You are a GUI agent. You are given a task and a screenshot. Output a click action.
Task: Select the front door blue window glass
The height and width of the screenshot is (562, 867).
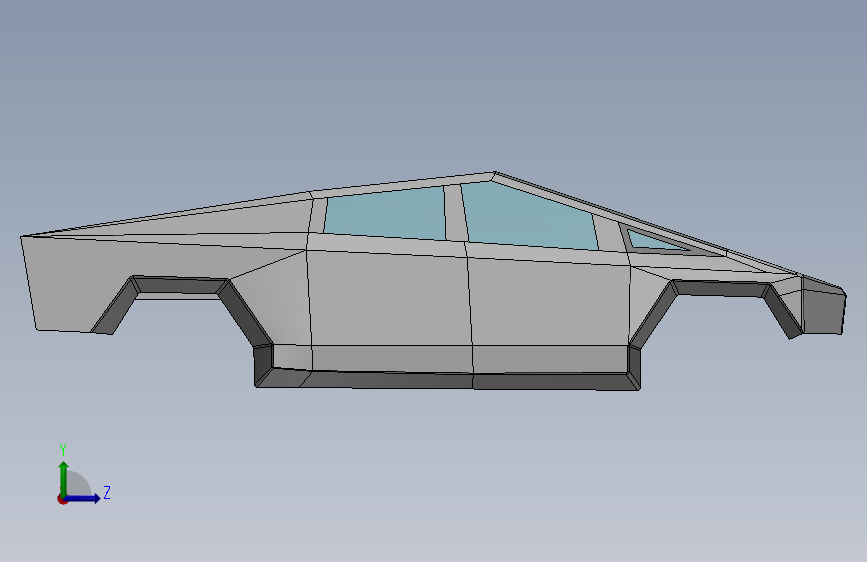[528, 217]
